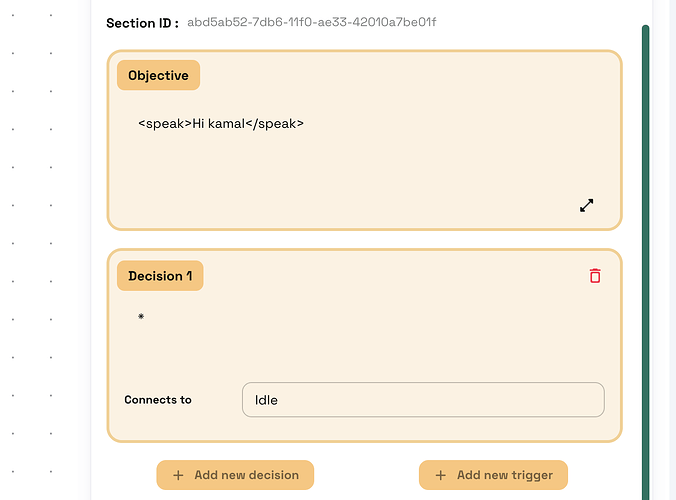Expand the Objective editor with arrows icon

click(587, 205)
